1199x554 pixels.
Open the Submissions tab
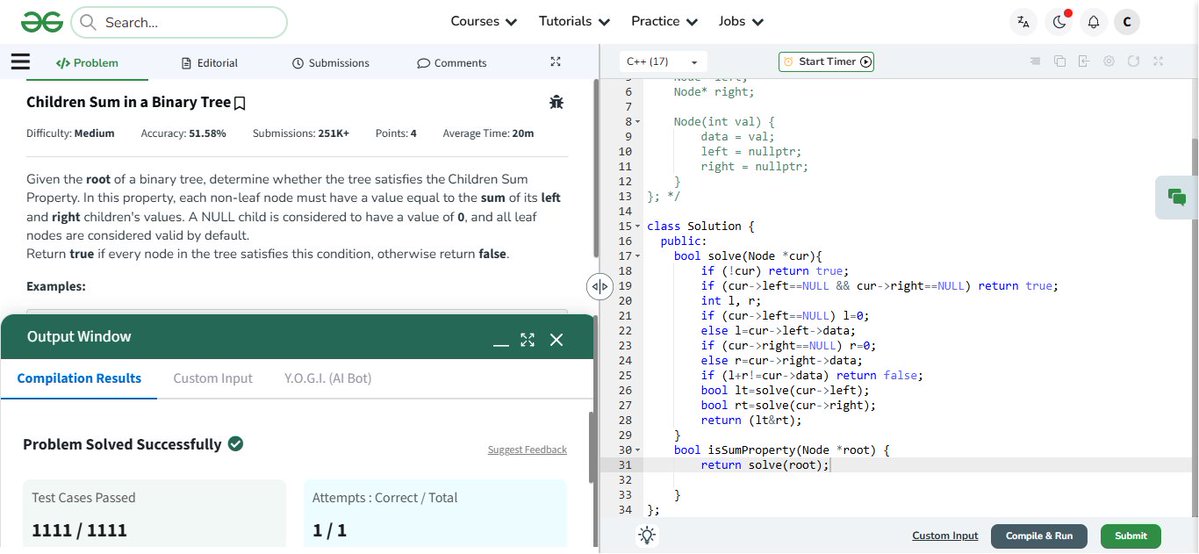[330, 63]
